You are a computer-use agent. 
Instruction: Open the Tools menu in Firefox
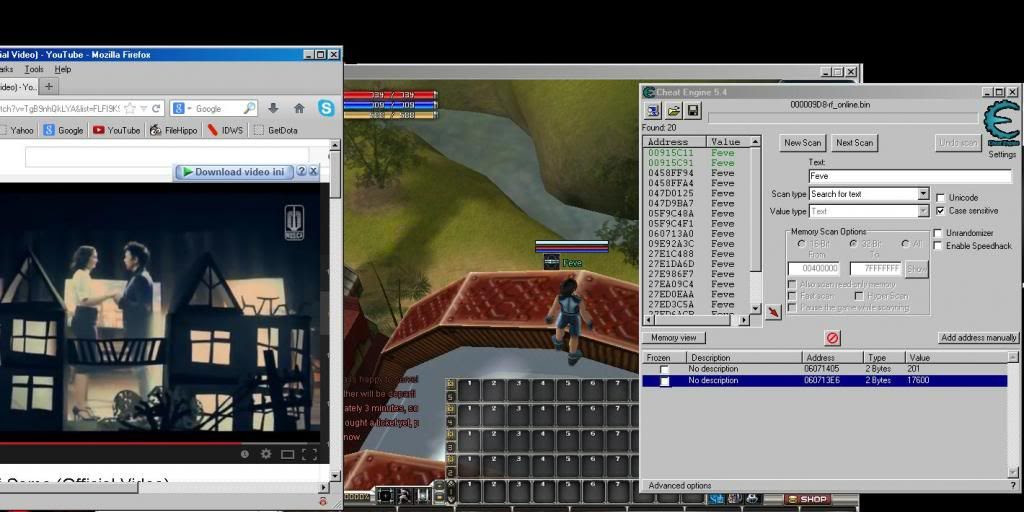34,69
